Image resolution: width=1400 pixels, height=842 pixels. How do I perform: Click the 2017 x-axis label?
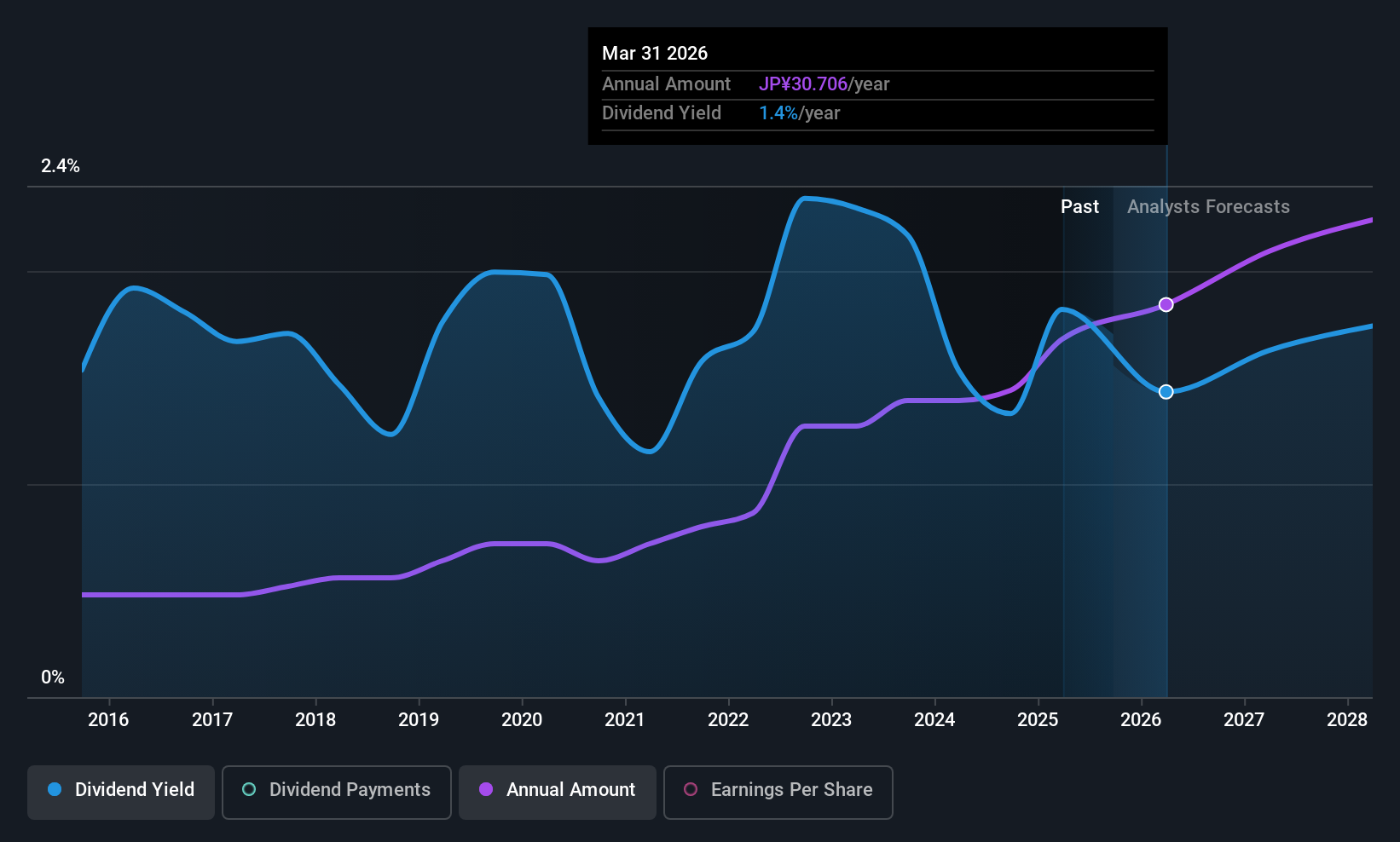click(212, 720)
